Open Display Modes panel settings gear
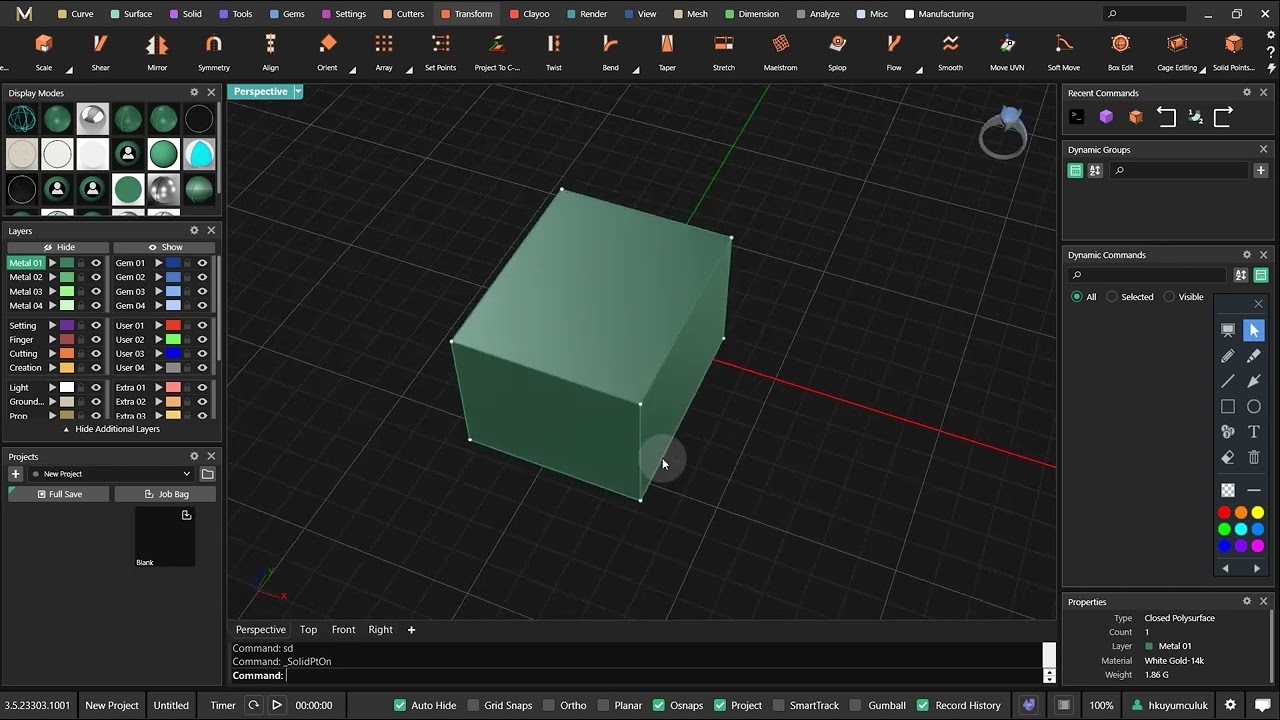 [x=195, y=92]
